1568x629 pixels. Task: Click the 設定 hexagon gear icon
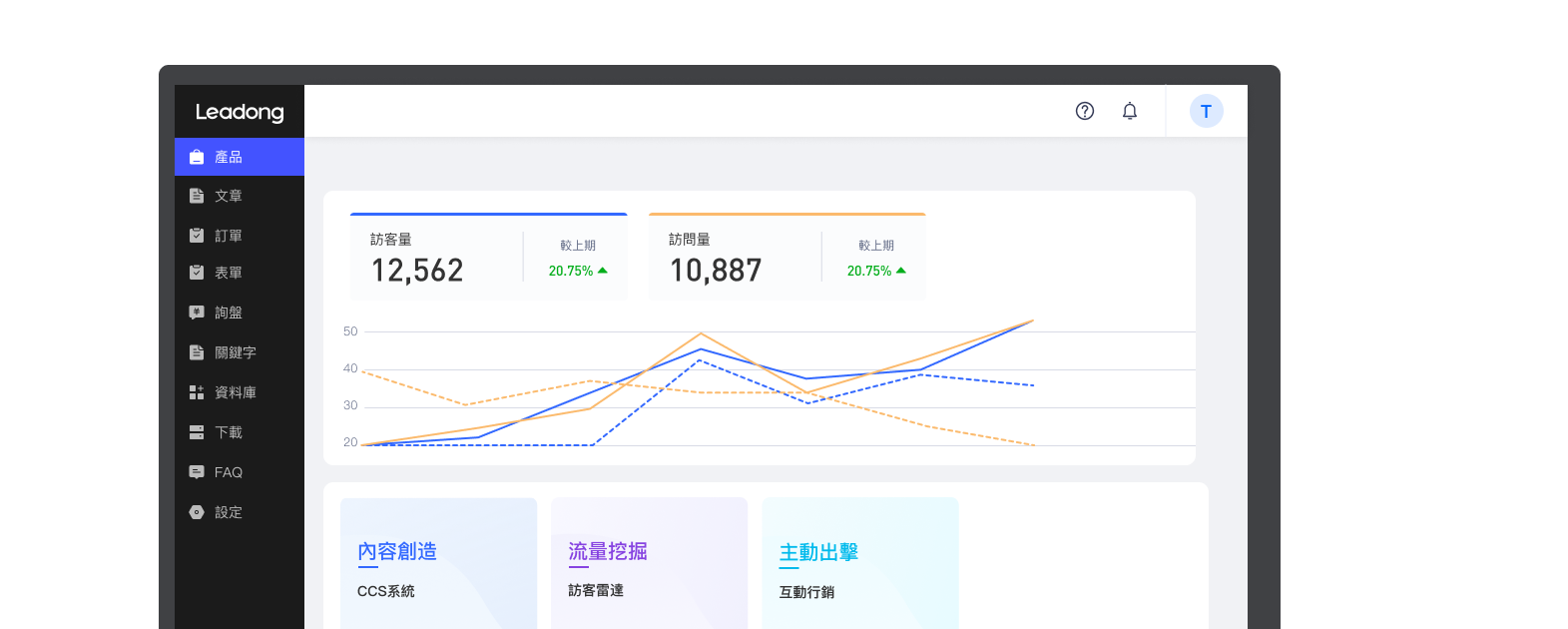(x=197, y=512)
